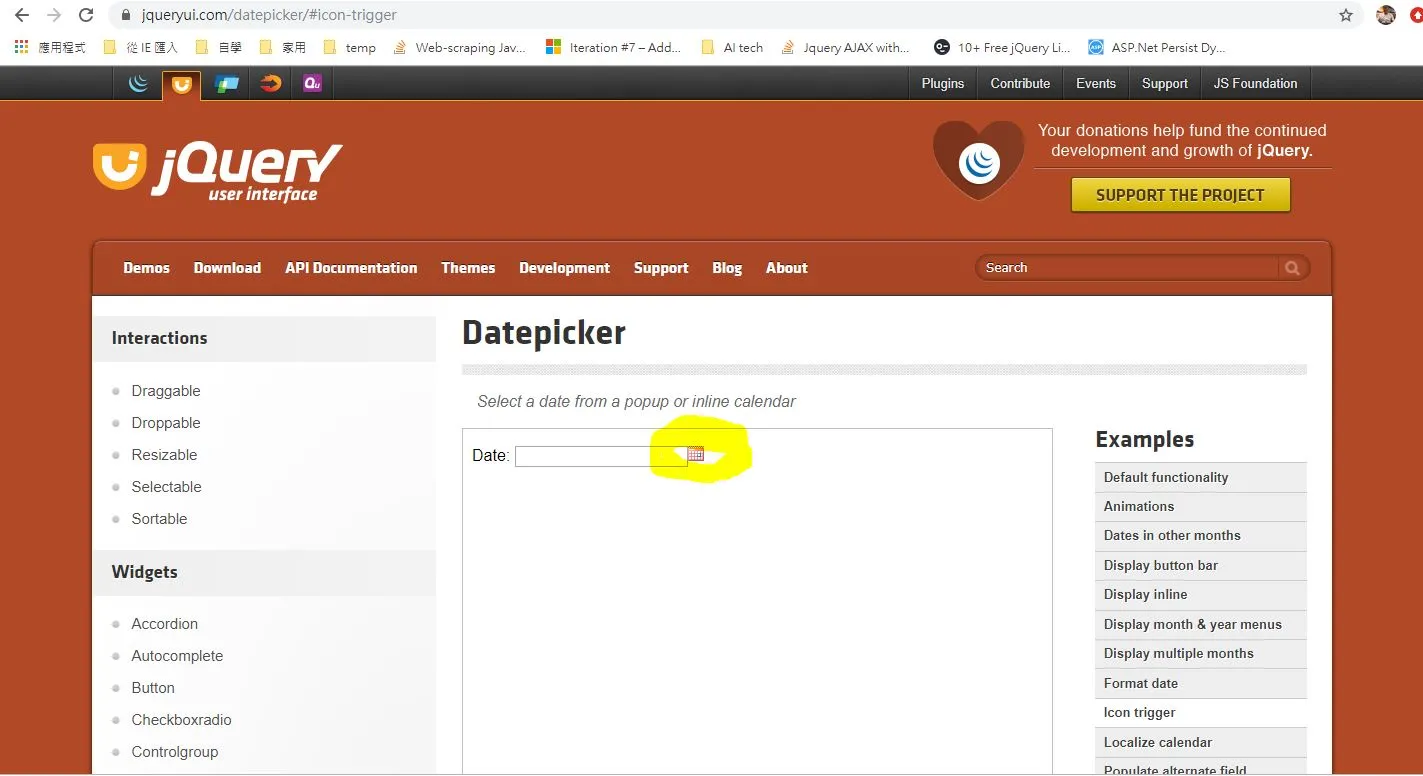Select the Dates in other months example
This screenshot has width=1423, height=776.
(1201, 536)
